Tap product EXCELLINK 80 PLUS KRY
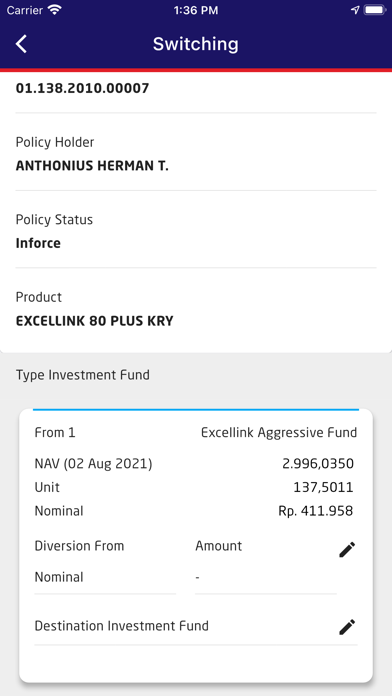 click(95, 321)
